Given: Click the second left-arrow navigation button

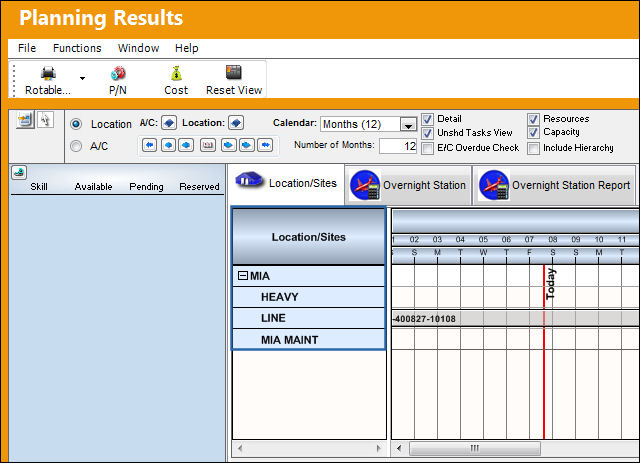Looking at the screenshot, I should click(168, 145).
